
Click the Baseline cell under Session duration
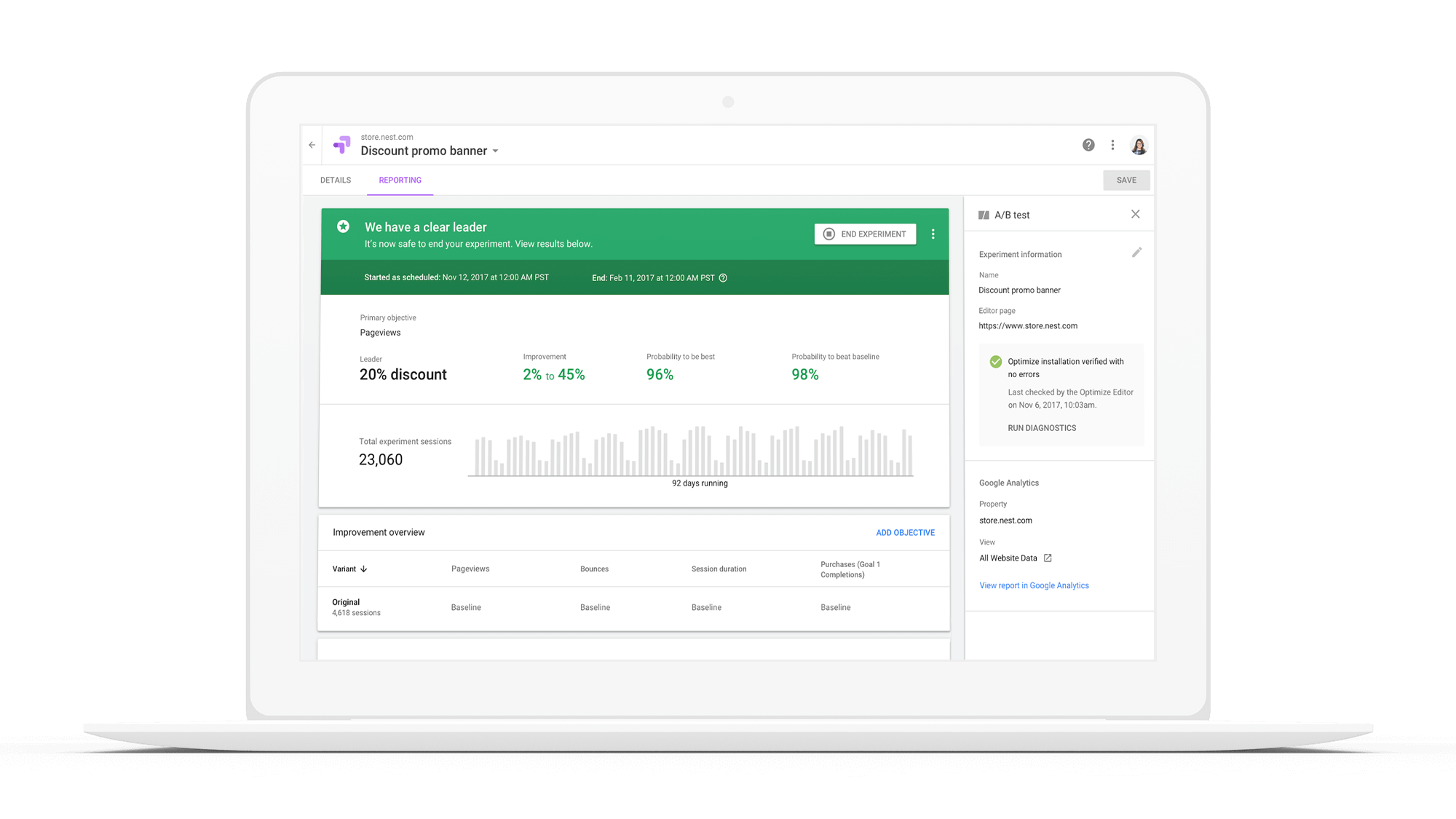click(706, 607)
